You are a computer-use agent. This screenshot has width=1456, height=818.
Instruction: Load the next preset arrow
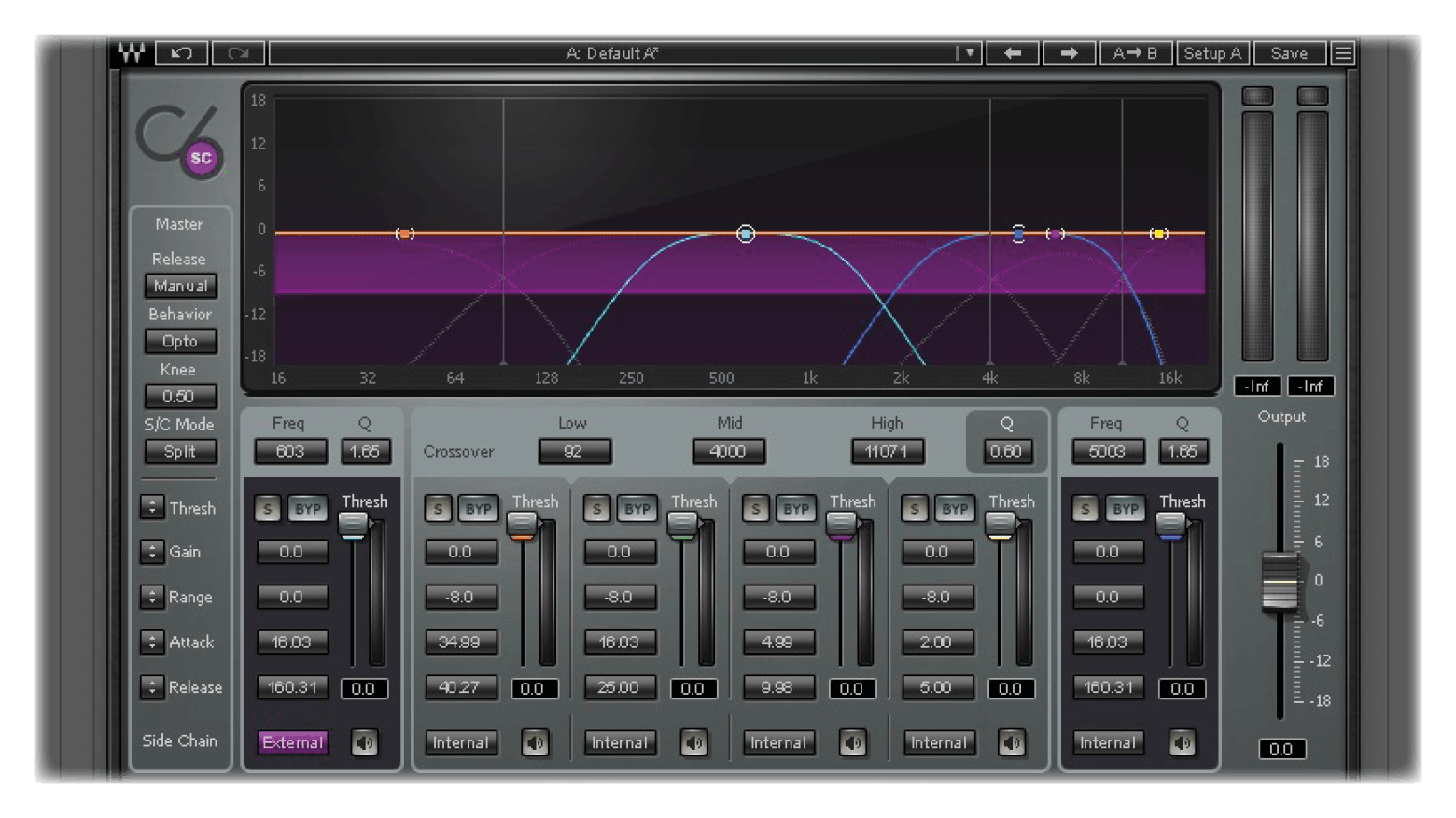click(x=1070, y=53)
